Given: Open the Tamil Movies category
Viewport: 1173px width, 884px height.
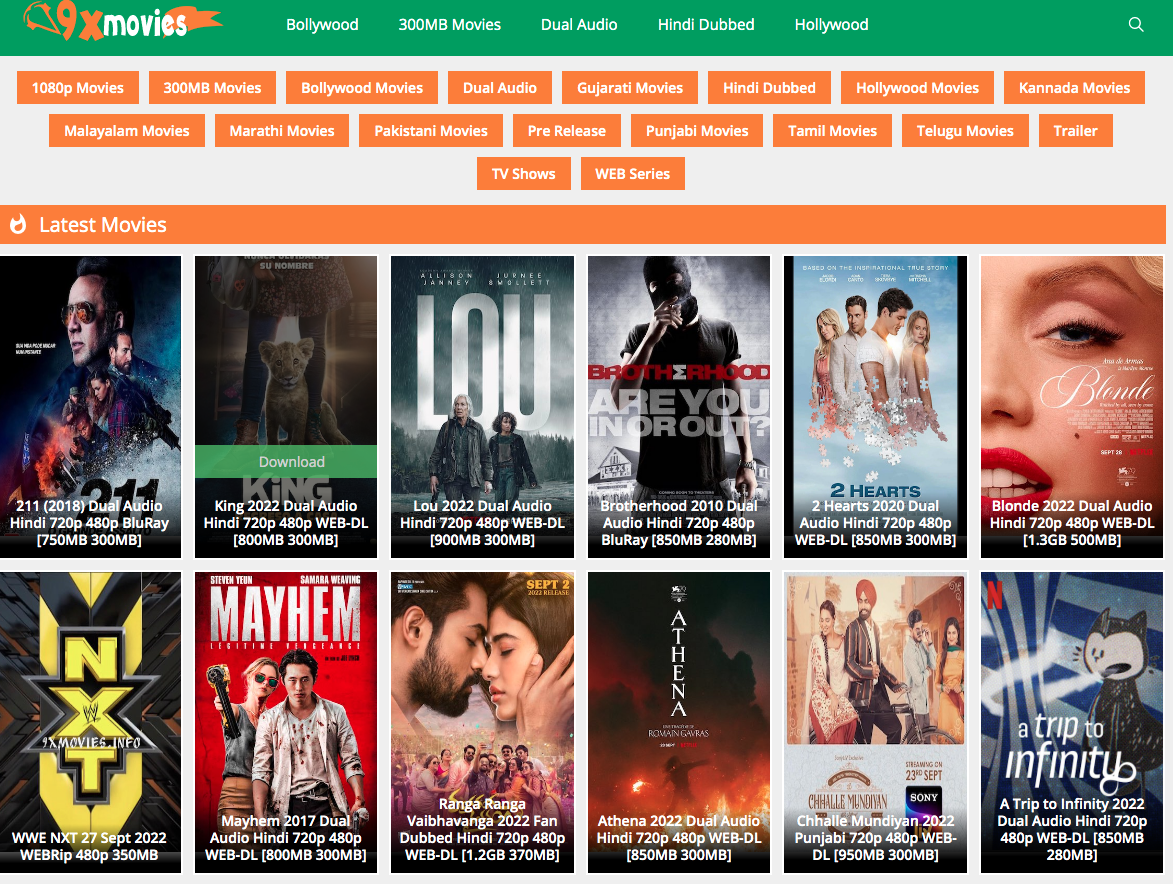Looking at the screenshot, I should click(x=832, y=131).
